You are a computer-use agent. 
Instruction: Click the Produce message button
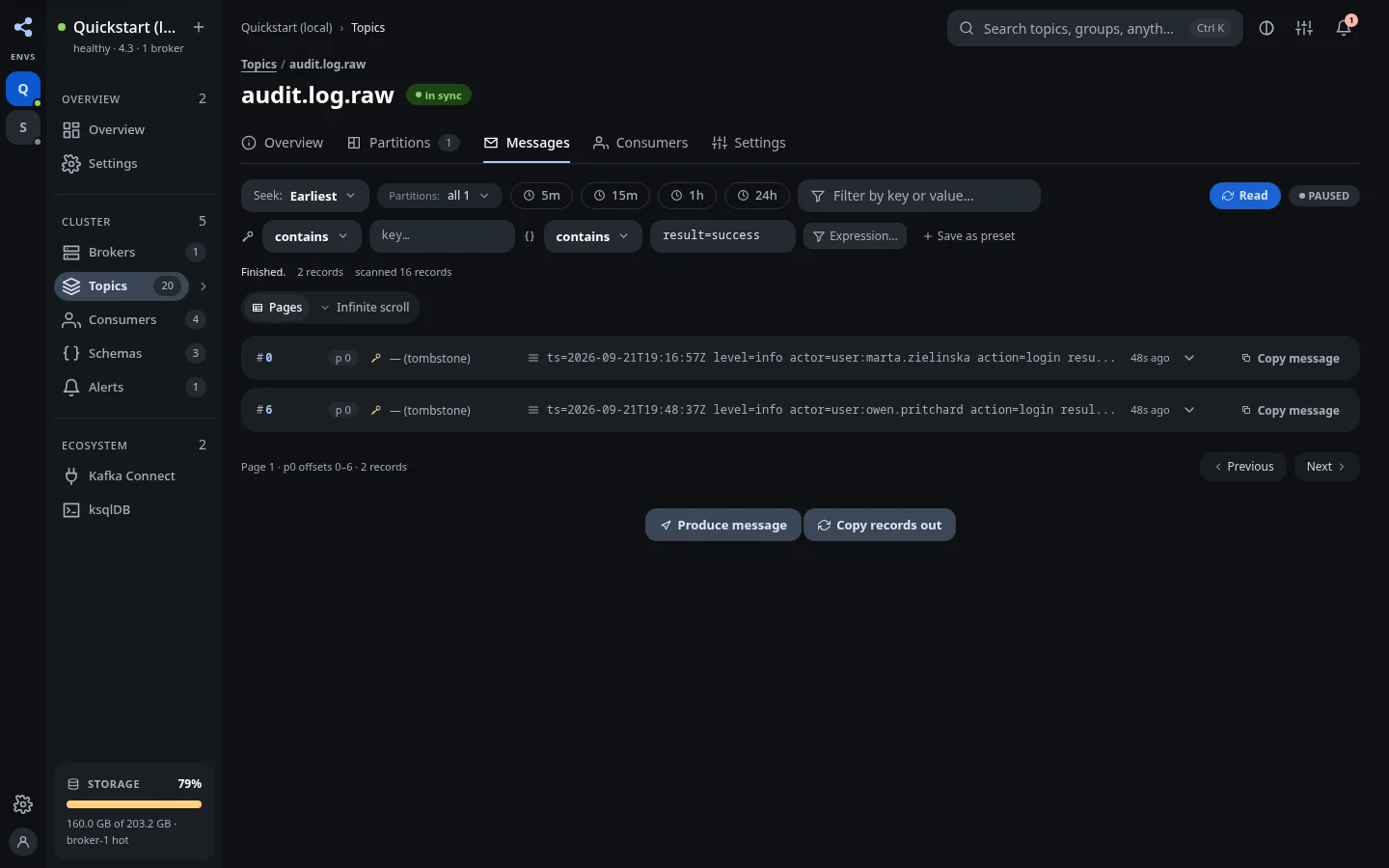coord(723,525)
